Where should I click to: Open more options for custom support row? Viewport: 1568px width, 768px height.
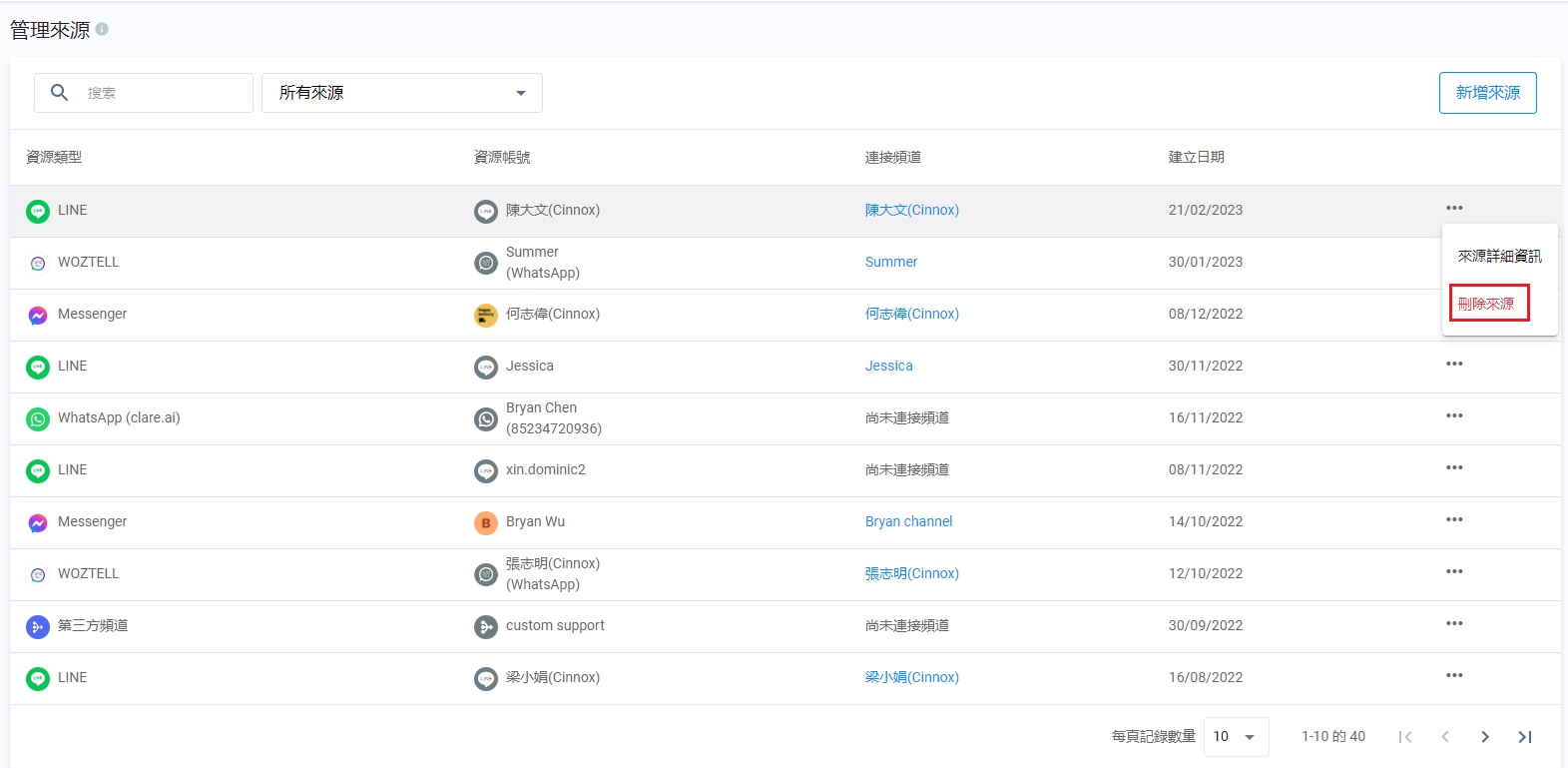(1454, 624)
